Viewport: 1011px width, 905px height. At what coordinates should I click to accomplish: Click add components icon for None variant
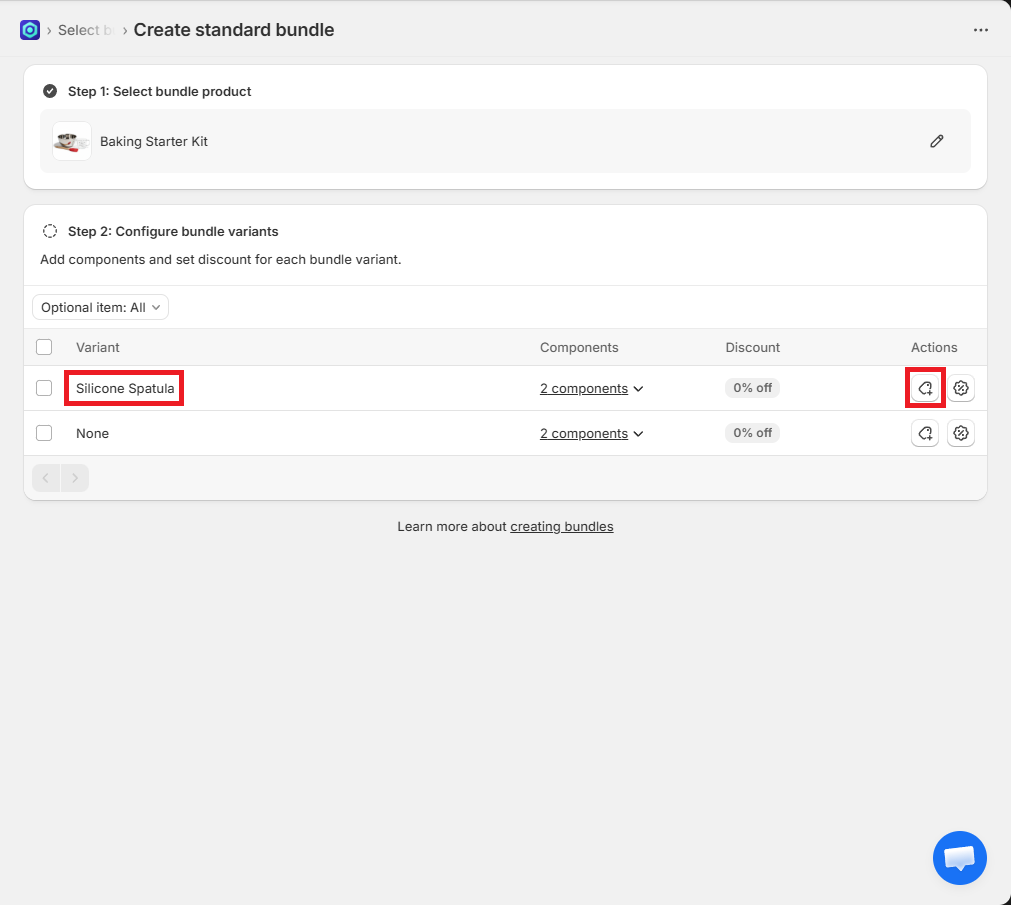point(925,433)
